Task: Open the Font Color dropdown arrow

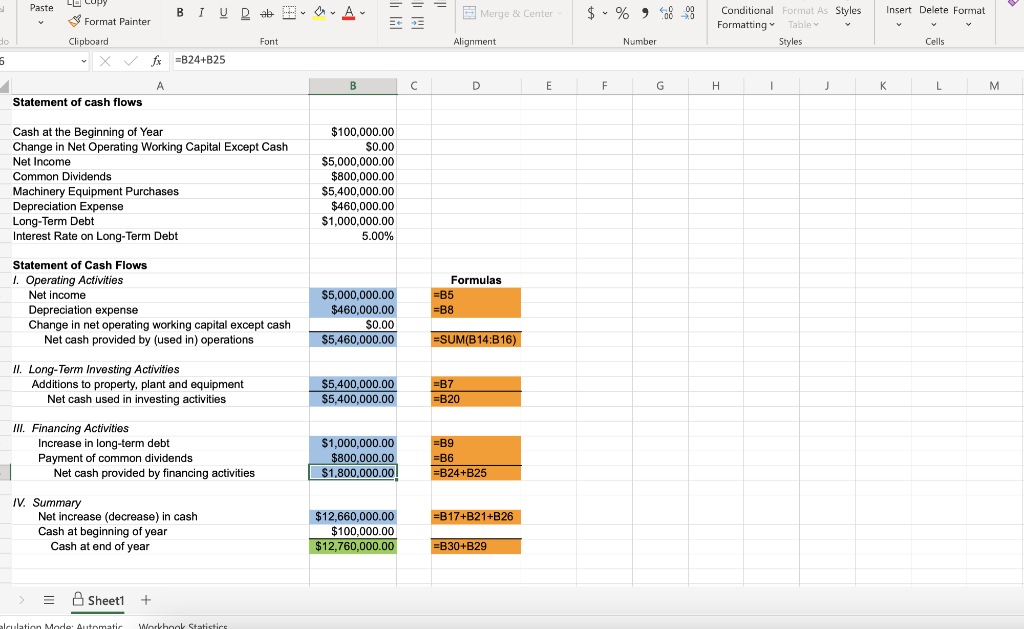Action: [362, 12]
